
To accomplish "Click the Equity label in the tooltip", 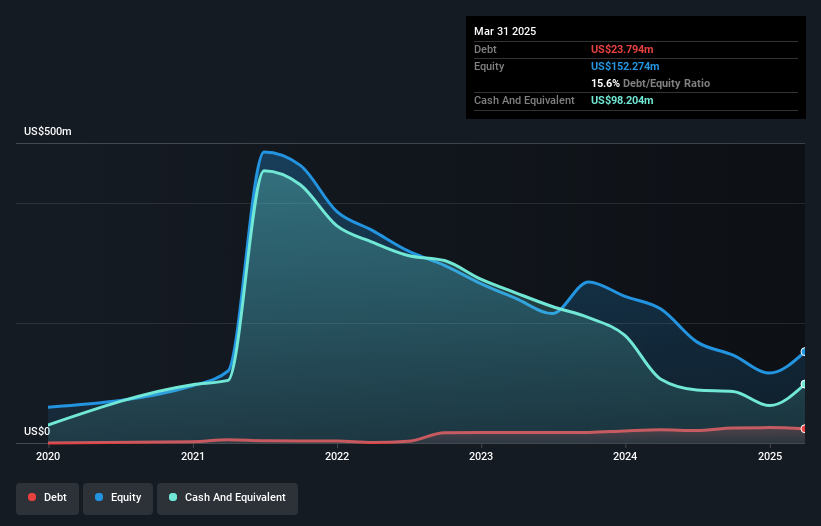I will 489,66.
